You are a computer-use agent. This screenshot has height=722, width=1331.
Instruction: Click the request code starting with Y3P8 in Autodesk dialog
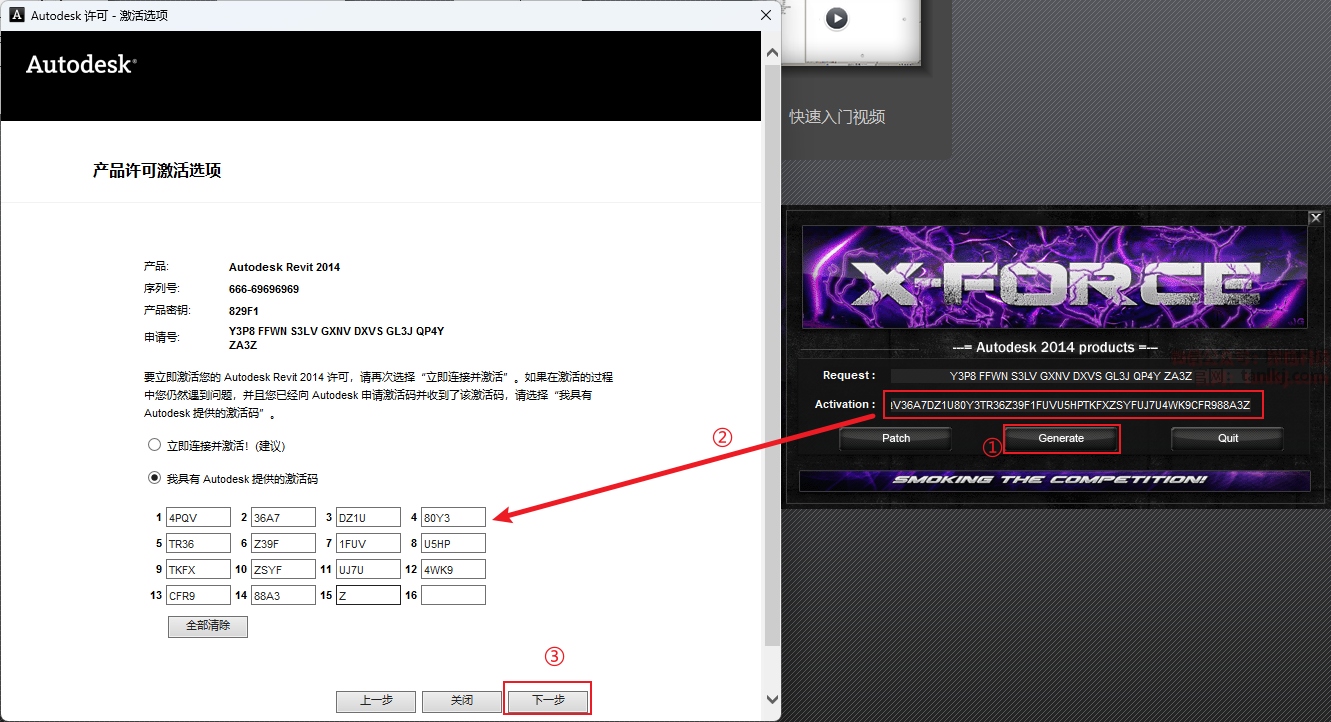[x=337, y=338]
